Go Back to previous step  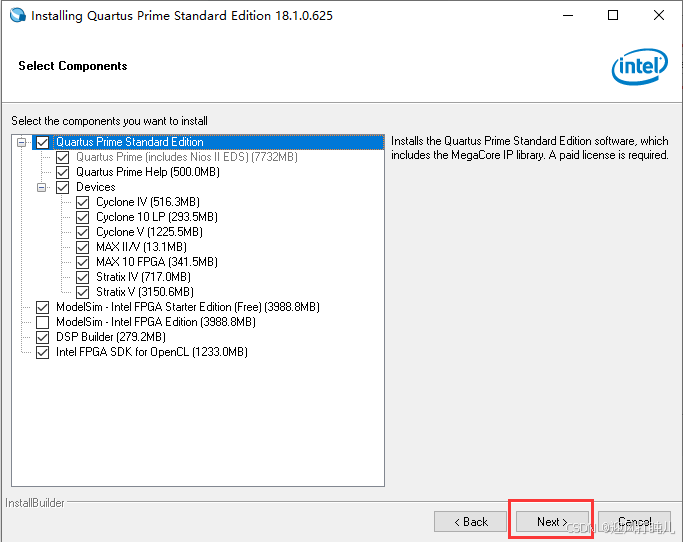(470, 522)
